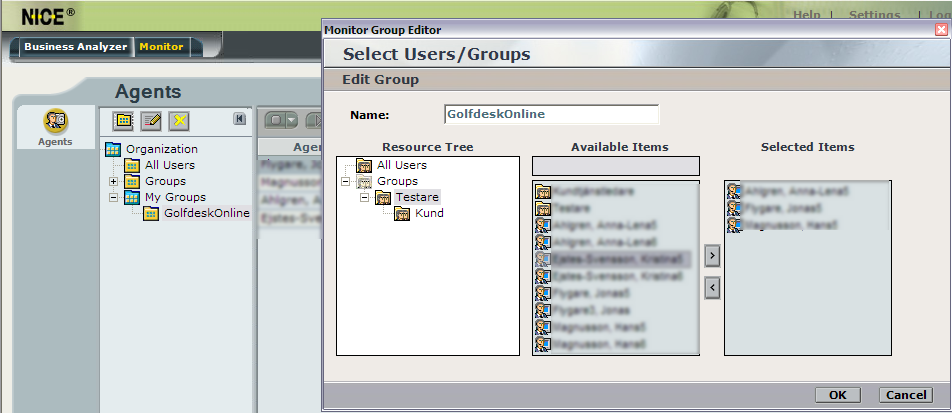Confirm the group with OK button
The image size is (952, 413).
pos(837,395)
